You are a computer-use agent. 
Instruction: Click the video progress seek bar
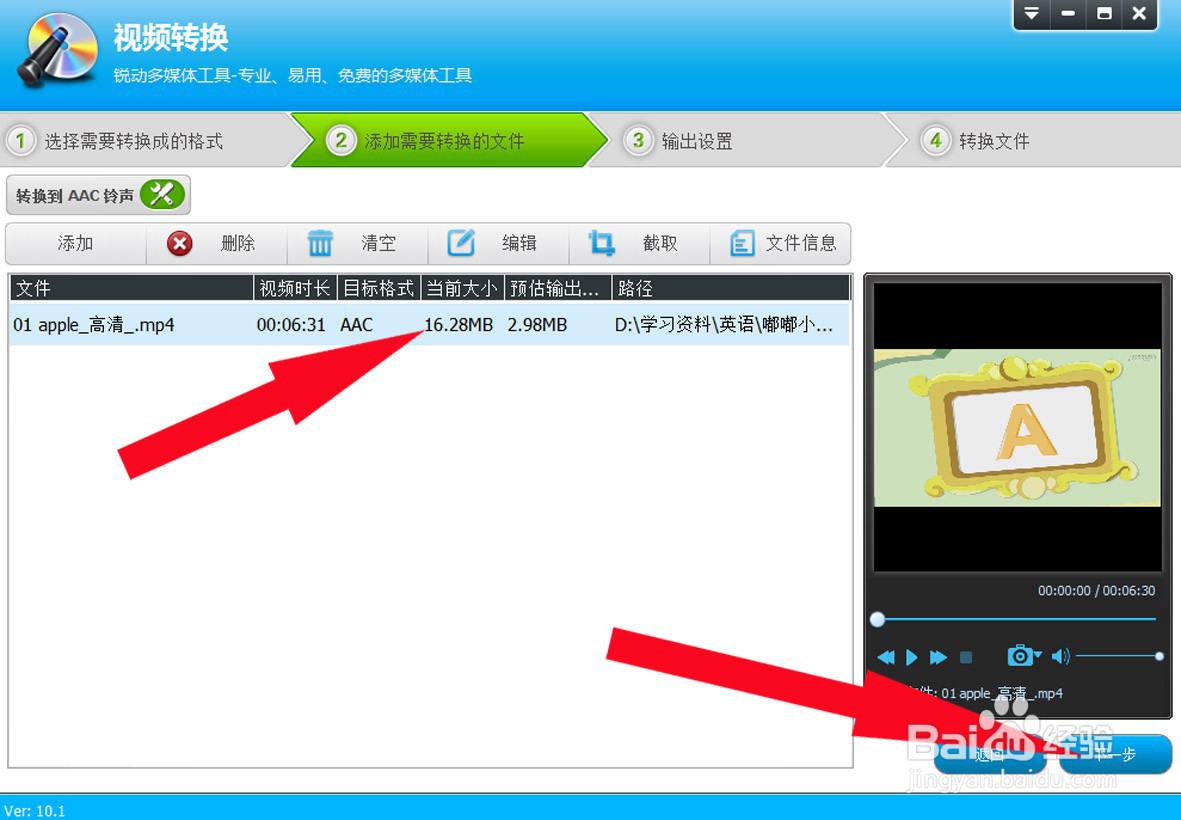pyautogui.click(x=1013, y=619)
